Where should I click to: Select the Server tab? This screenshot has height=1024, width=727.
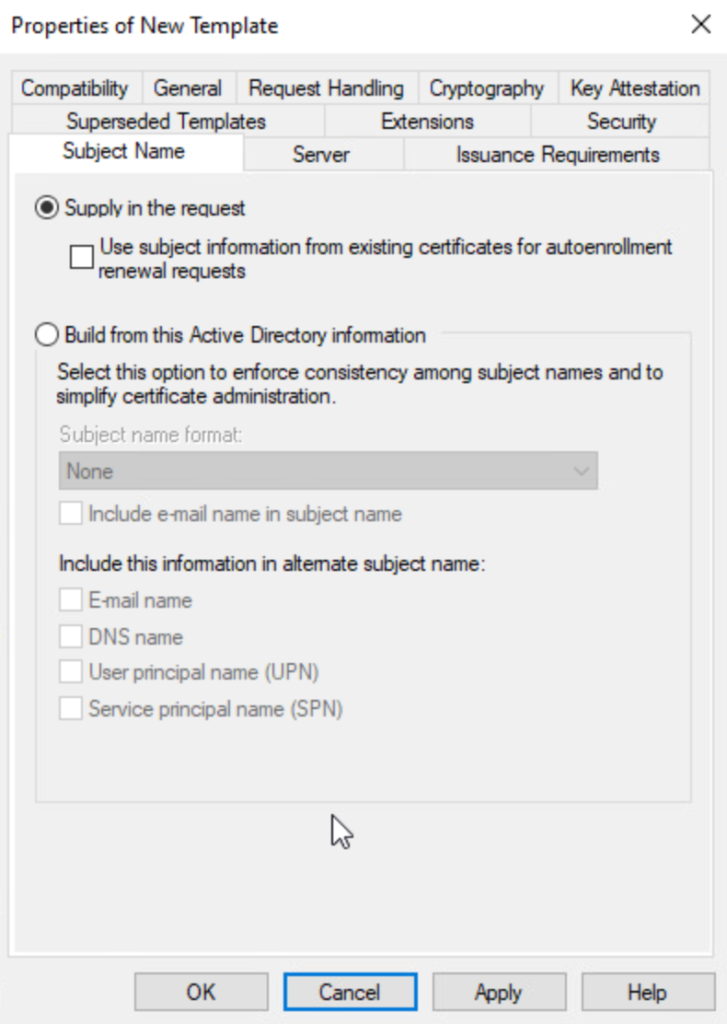(321, 155)
